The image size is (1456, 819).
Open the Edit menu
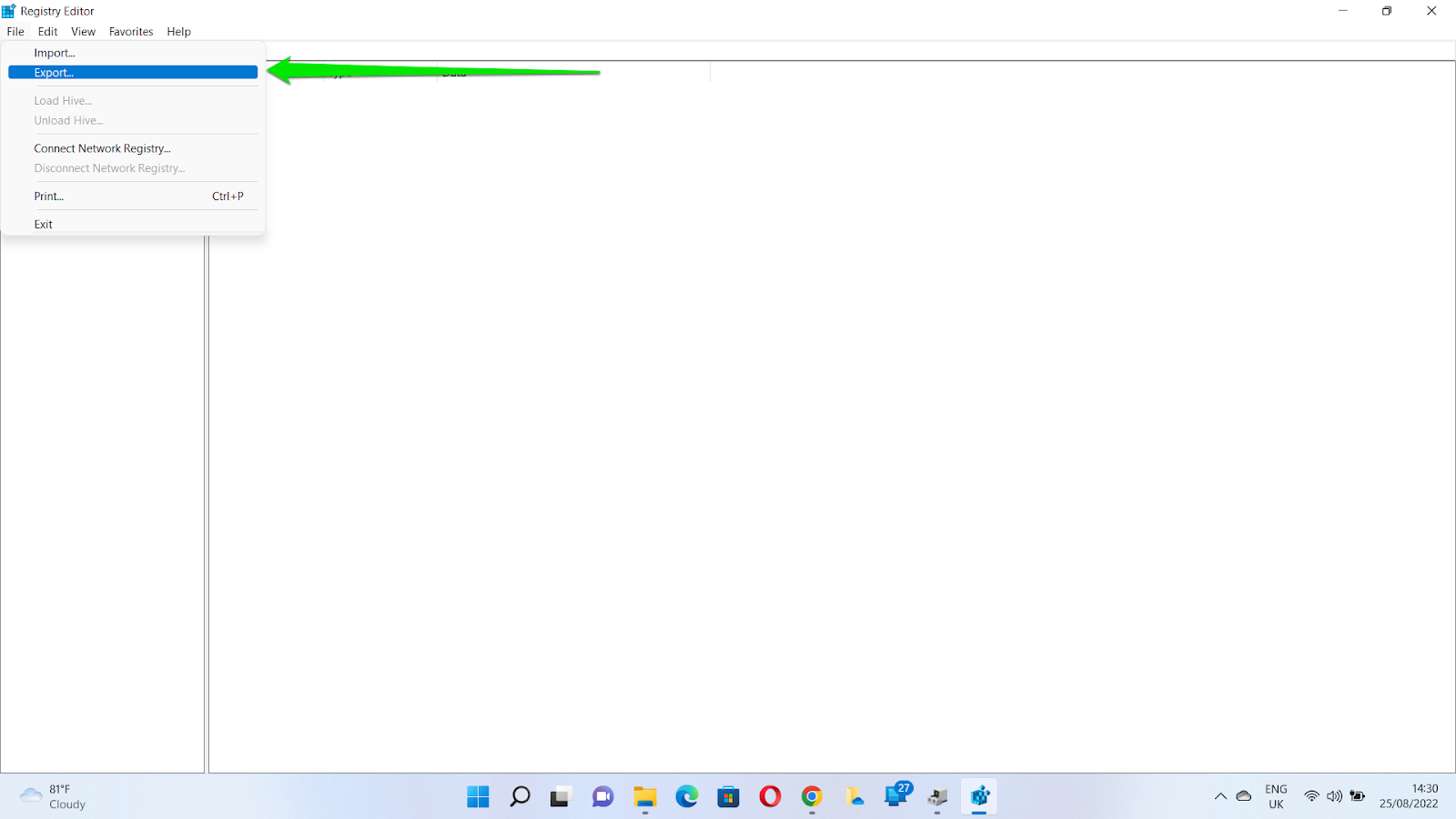point(48,32)
